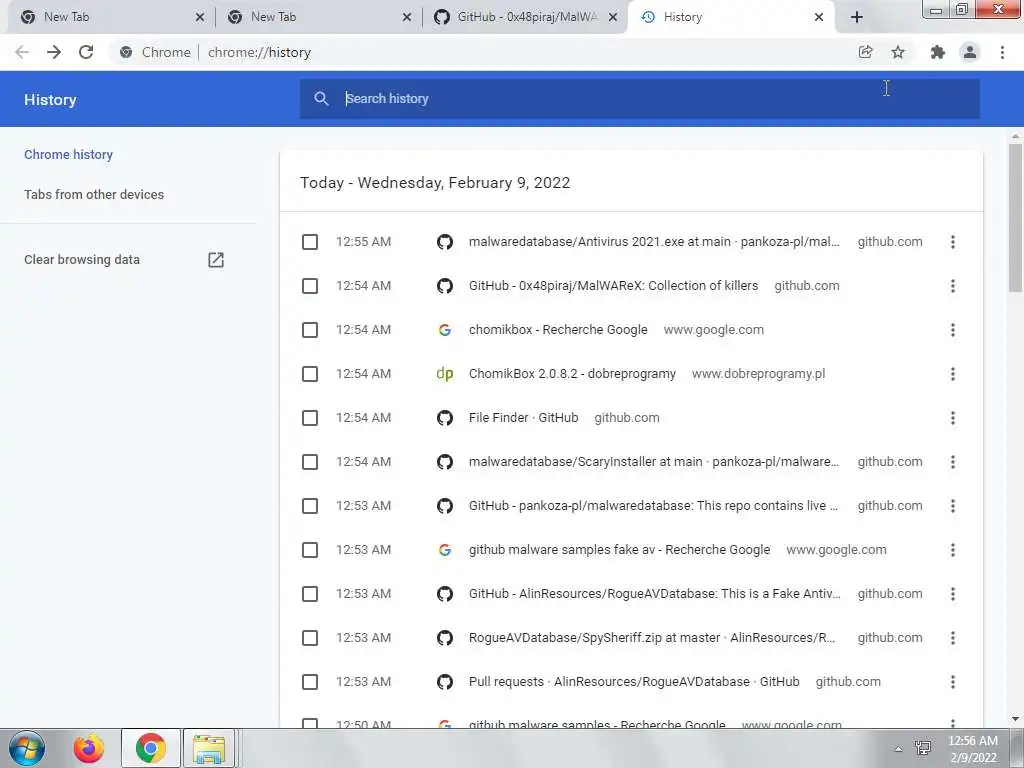This screenshot has width=1024, height=768.
Task: Open a new tab with plus button
Action: coord(857,17)
